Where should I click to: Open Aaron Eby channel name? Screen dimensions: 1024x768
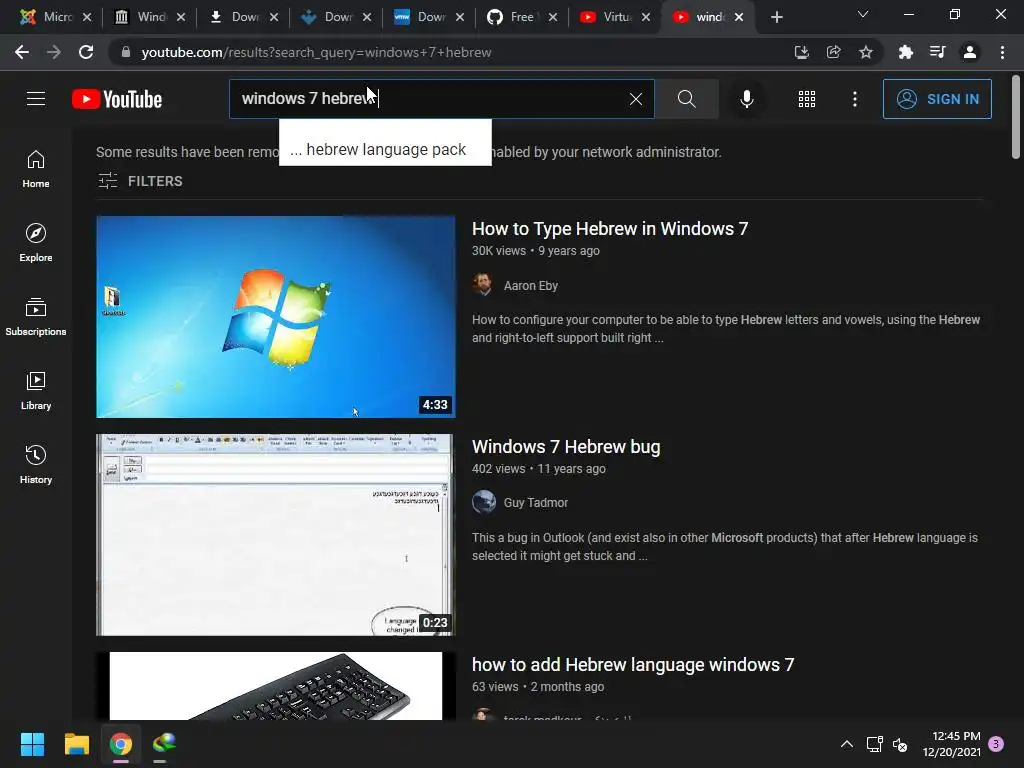coord(530,285)
